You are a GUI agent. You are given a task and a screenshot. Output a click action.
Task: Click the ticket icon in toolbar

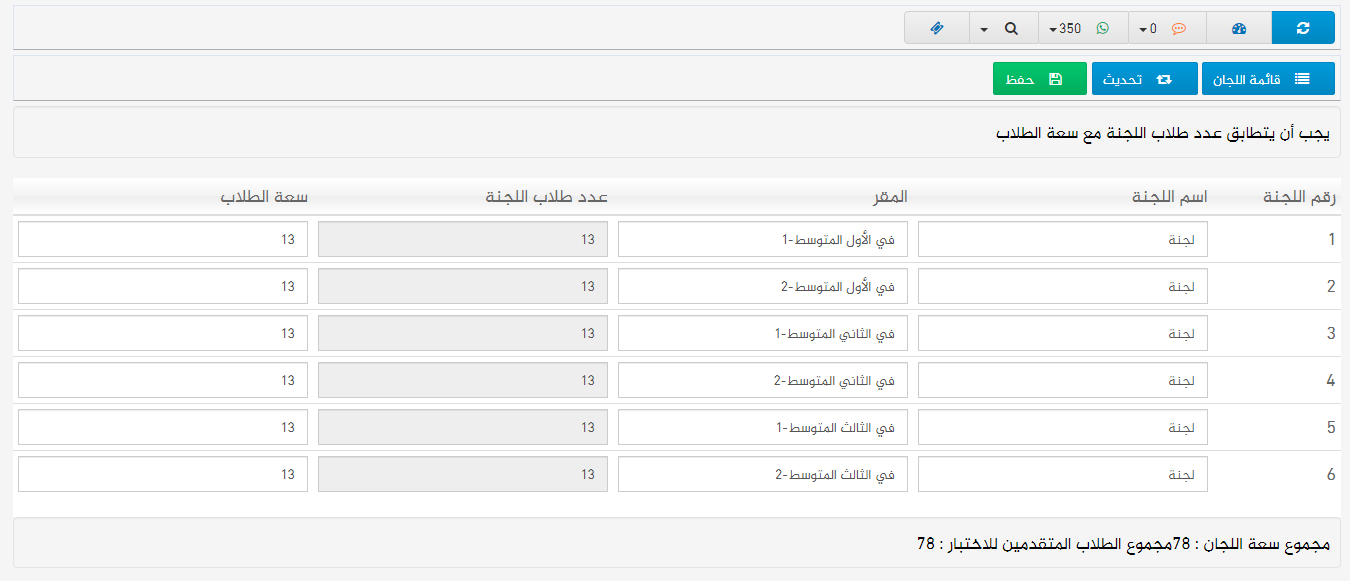click(937, 28)
